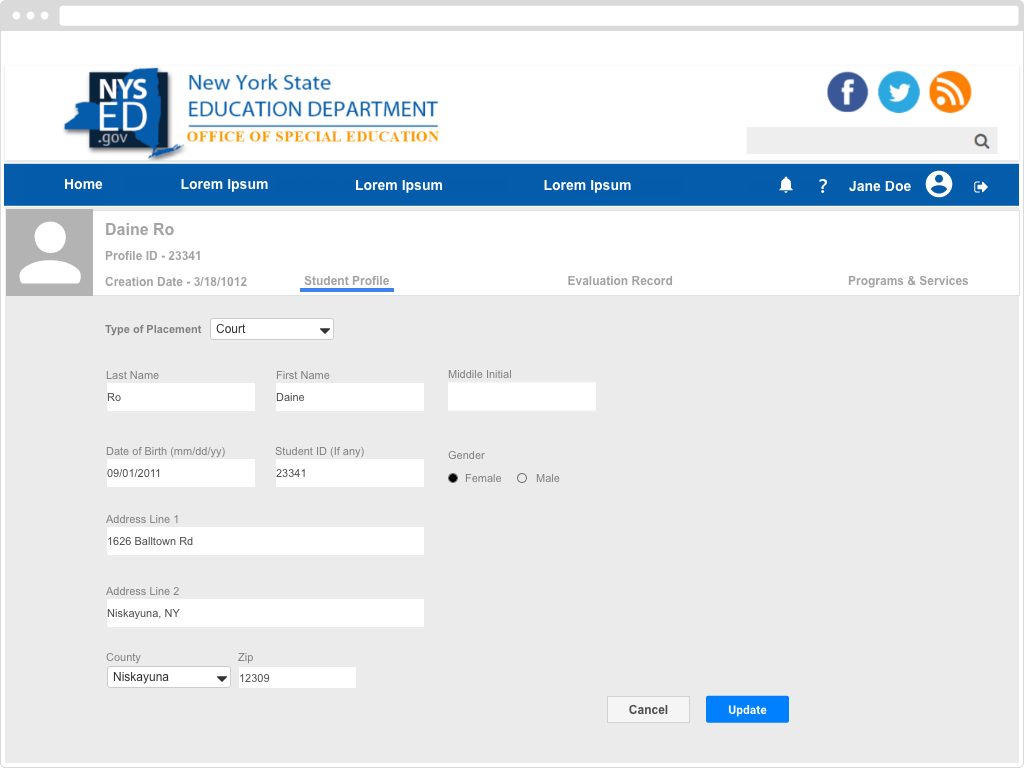Click the help question mark icon
1024x768 pixels.
(823, 186)
